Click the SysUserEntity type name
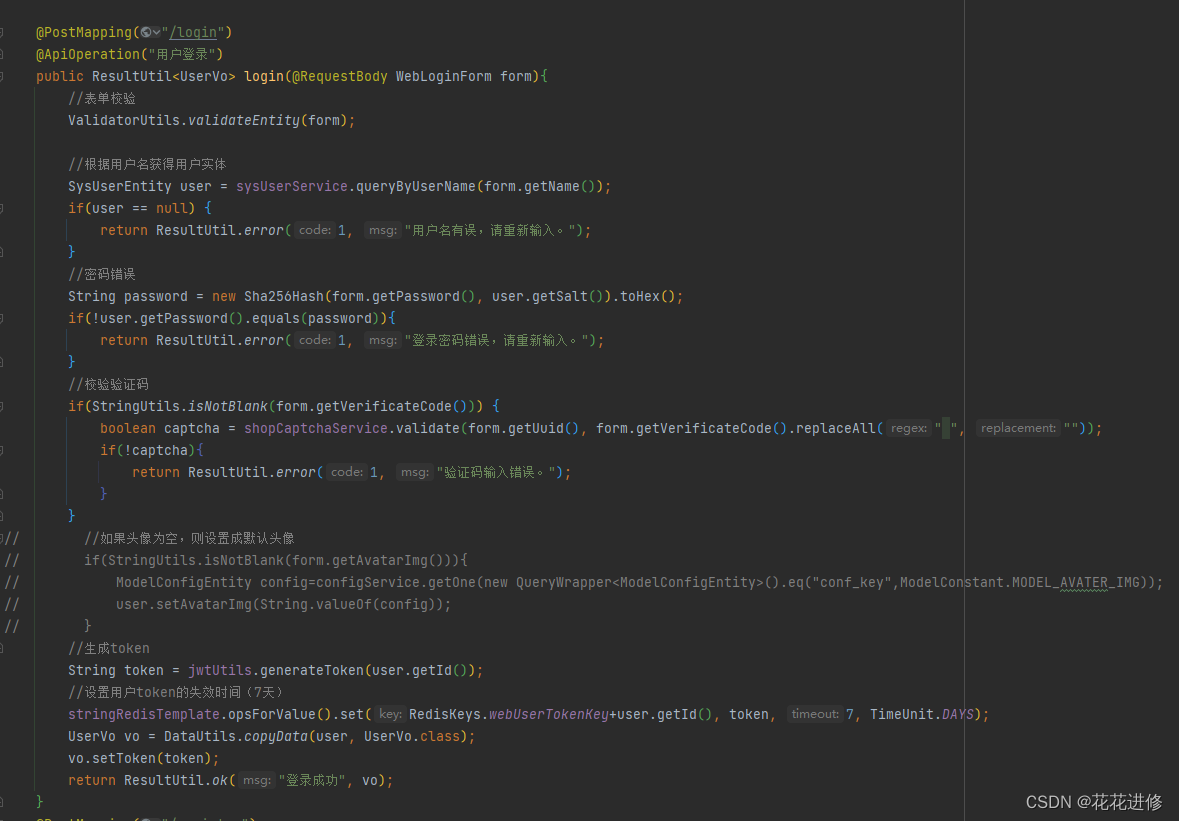 pyautogui.click(x=120, y=186)
